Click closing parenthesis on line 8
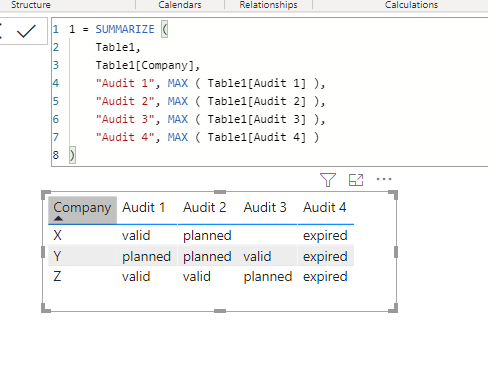 (72, 155)
